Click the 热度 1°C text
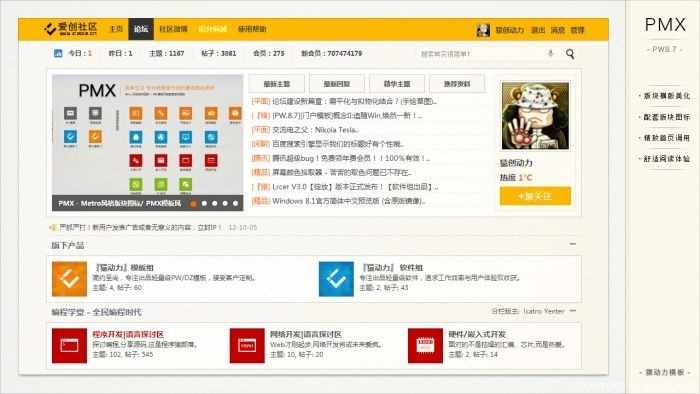This screenshot has width=700, height=394. [516, 178]
